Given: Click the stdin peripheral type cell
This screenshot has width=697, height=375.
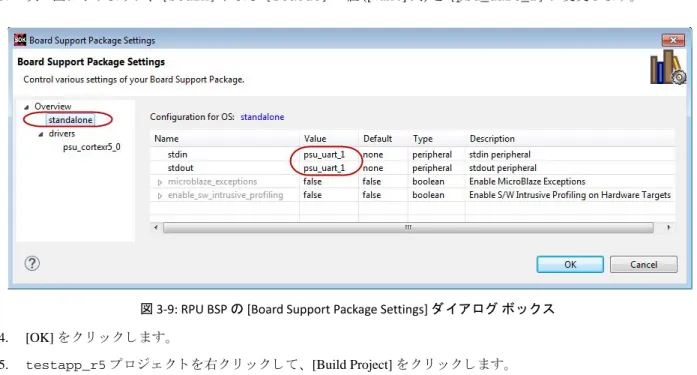Looking at the screenshot, I should [432, 155].
